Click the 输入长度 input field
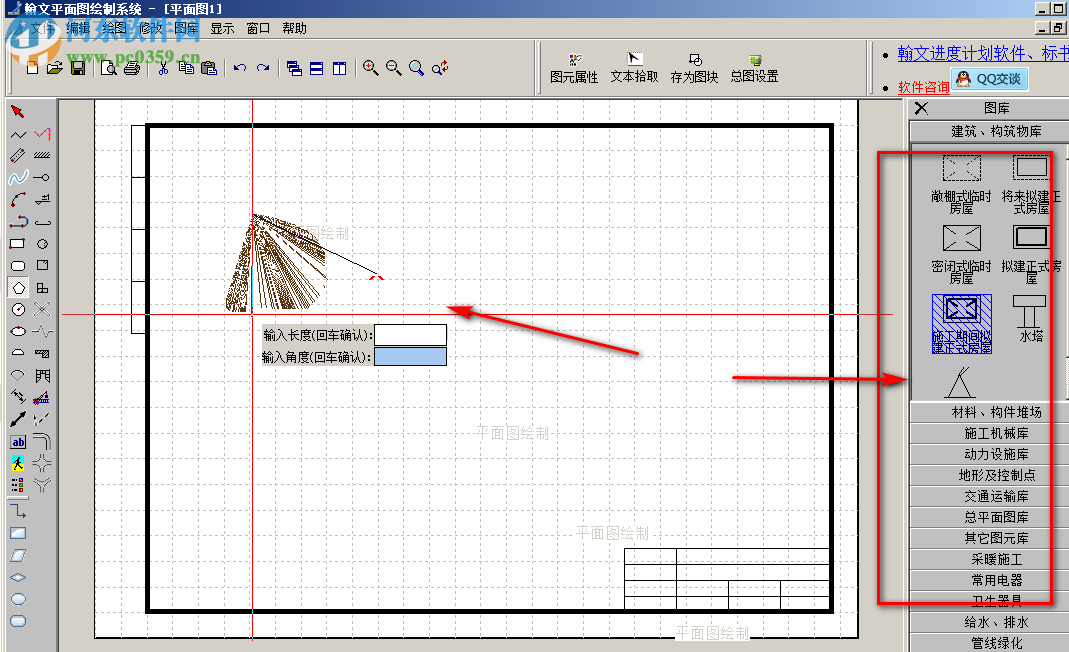This screenshot has width=1069, height=652. point(410,335)
